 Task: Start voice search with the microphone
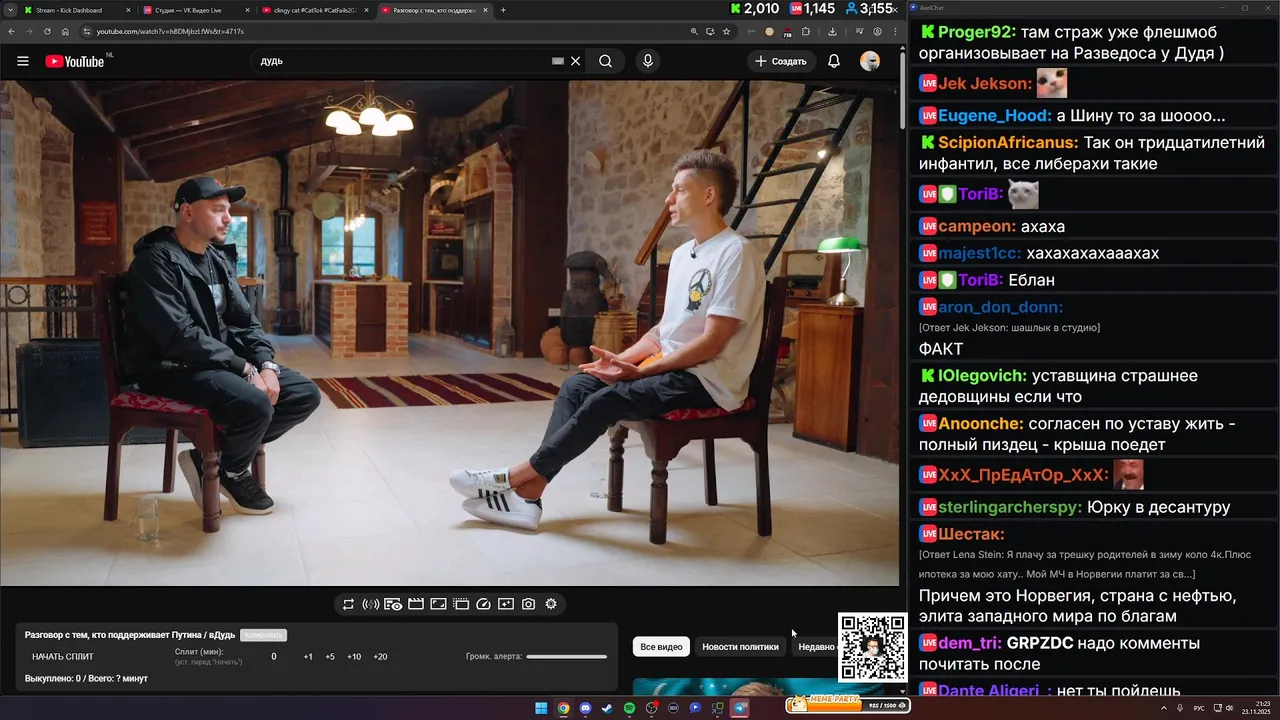click(x=648, y=61)
